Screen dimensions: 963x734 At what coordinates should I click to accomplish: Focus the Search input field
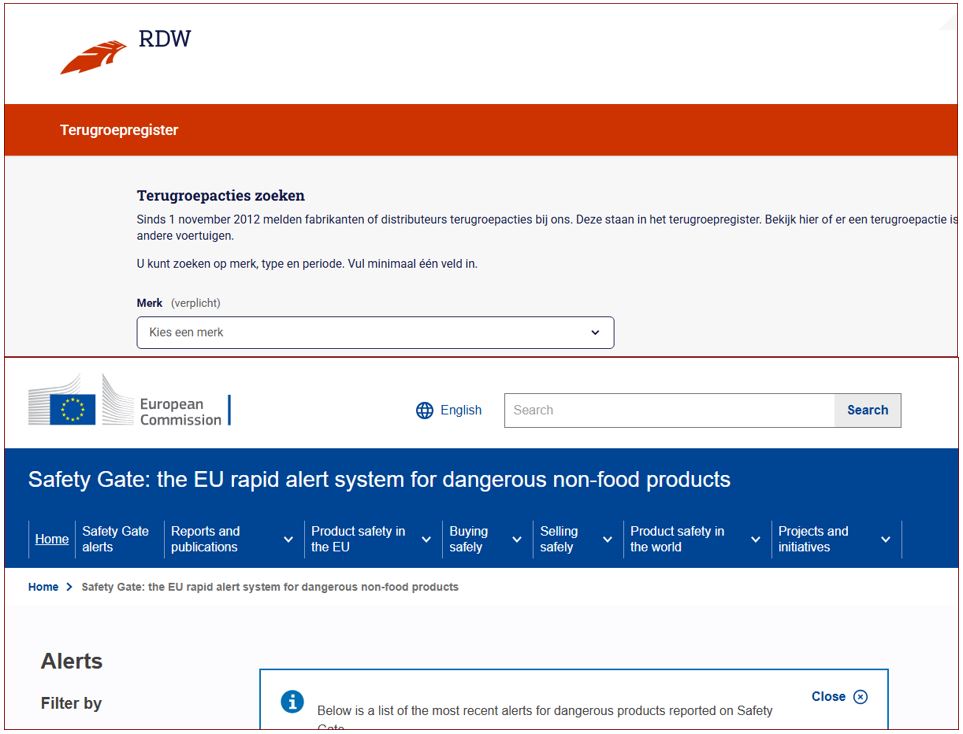669,410
